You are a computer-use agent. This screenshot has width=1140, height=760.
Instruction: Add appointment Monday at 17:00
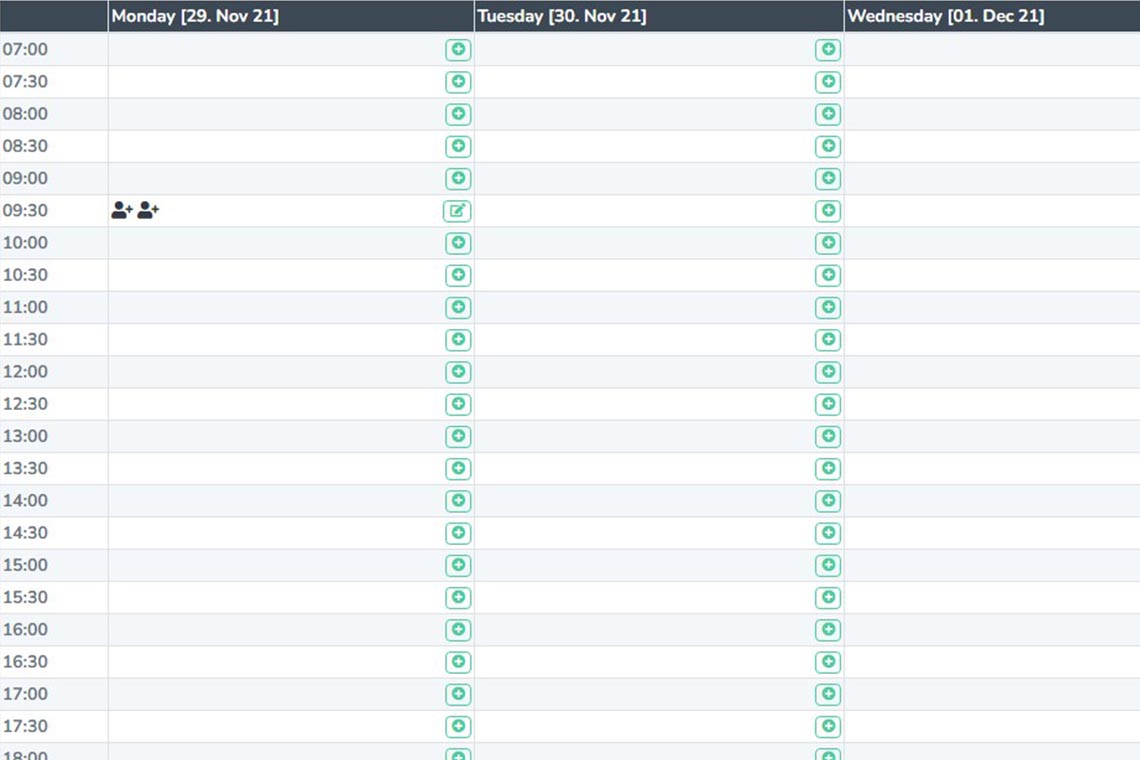458,694
